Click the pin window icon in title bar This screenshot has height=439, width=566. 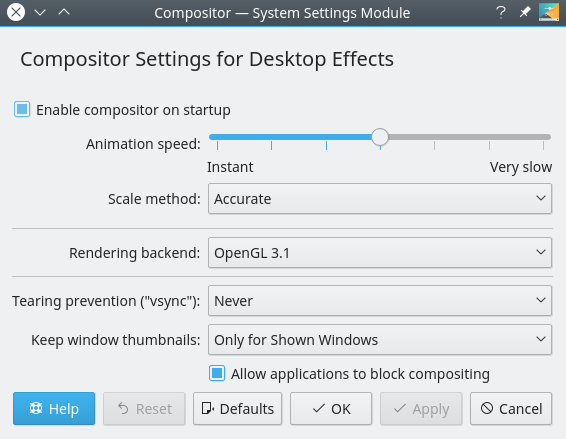pyautogui.click(x=524, y=13)
